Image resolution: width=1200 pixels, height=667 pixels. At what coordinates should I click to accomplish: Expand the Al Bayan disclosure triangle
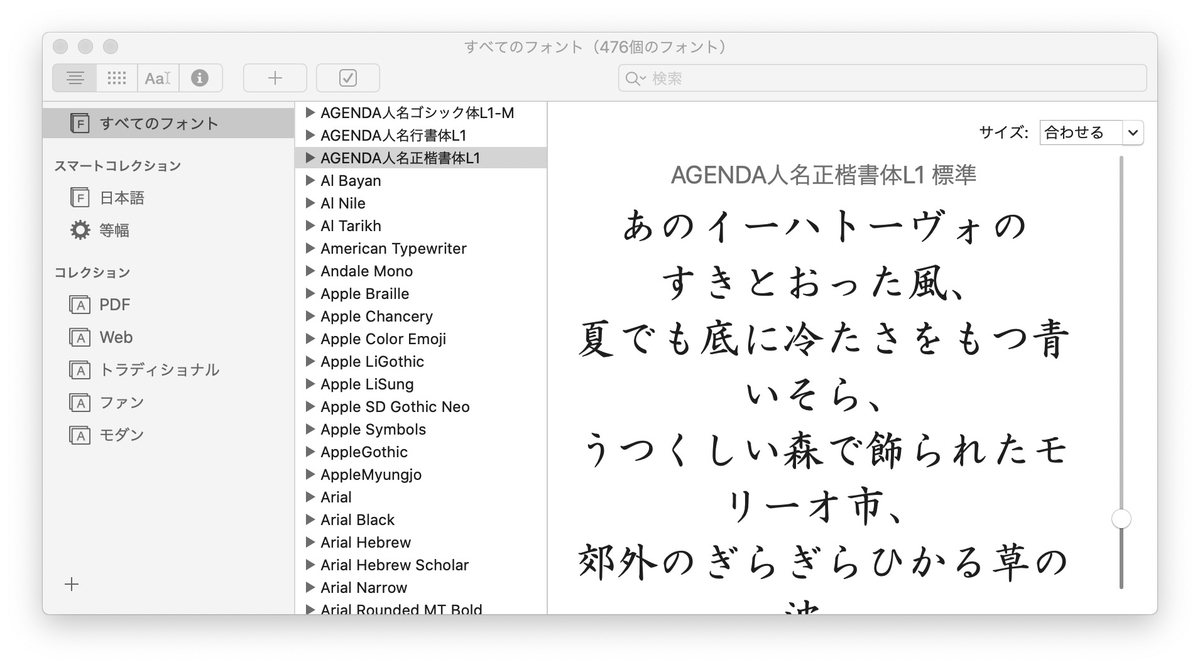click(x=310, y=180)
